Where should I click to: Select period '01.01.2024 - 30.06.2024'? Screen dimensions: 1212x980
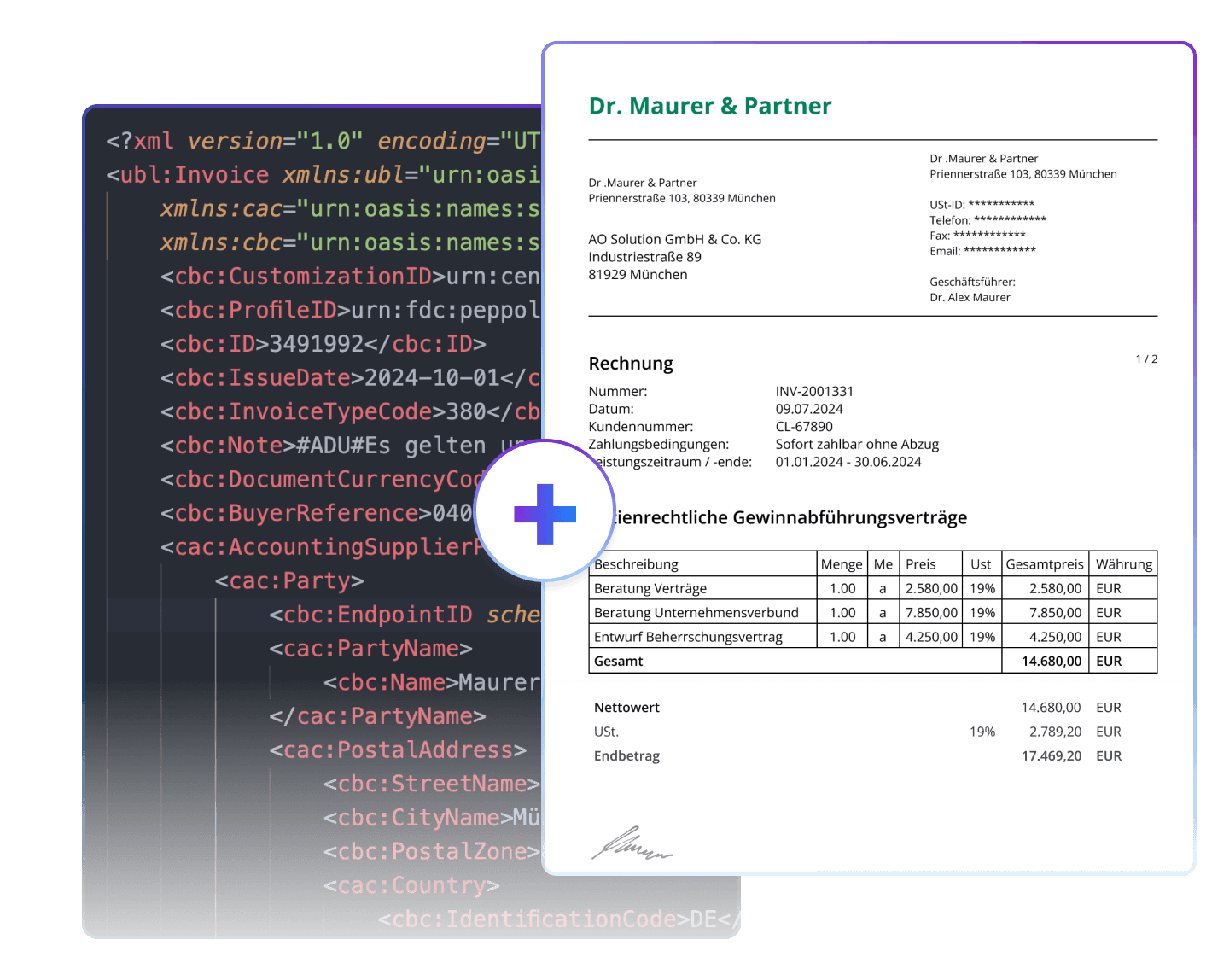[848, 462]
